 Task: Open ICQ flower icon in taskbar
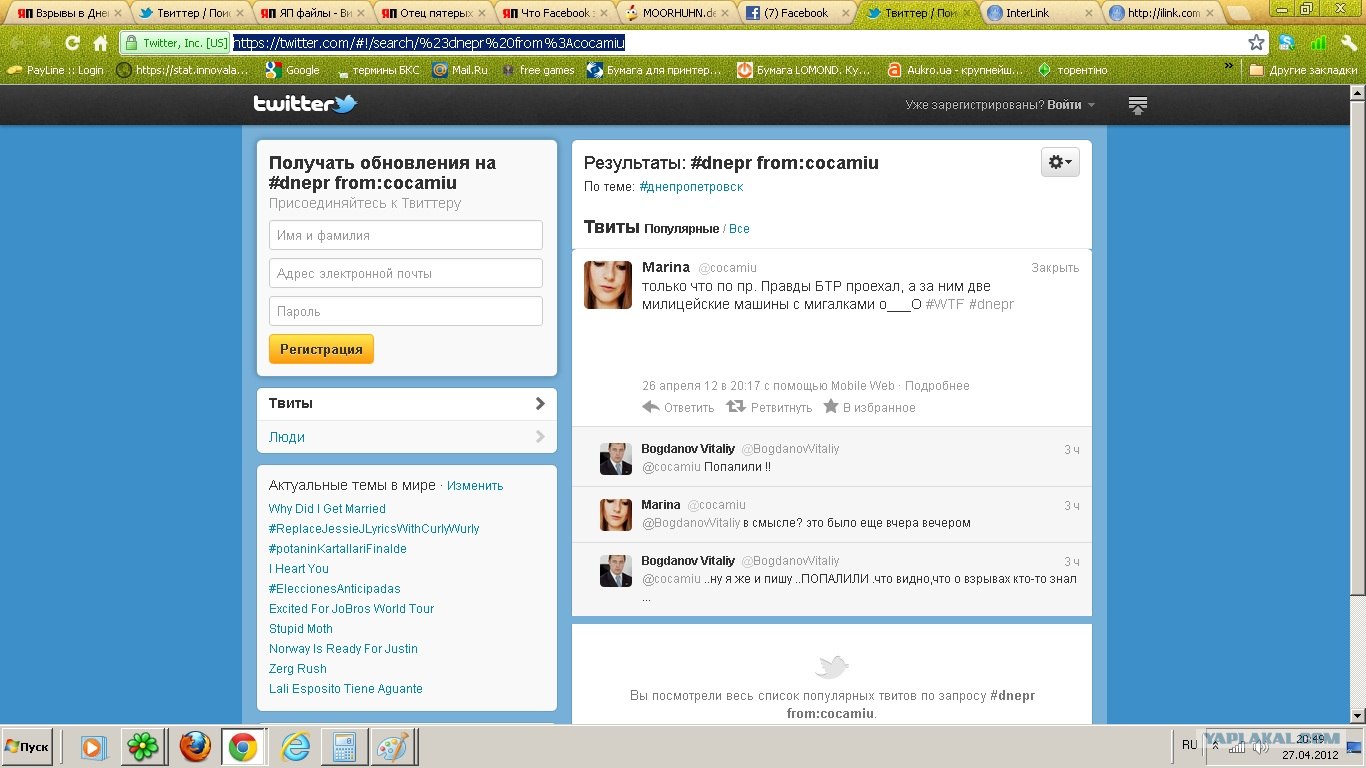click(144, 747)
